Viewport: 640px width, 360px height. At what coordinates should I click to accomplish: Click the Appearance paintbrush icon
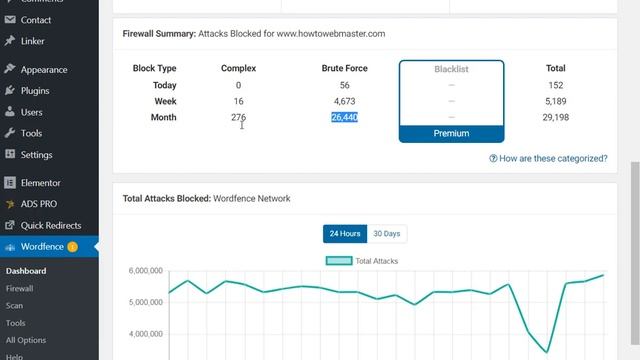click(10, 69)
